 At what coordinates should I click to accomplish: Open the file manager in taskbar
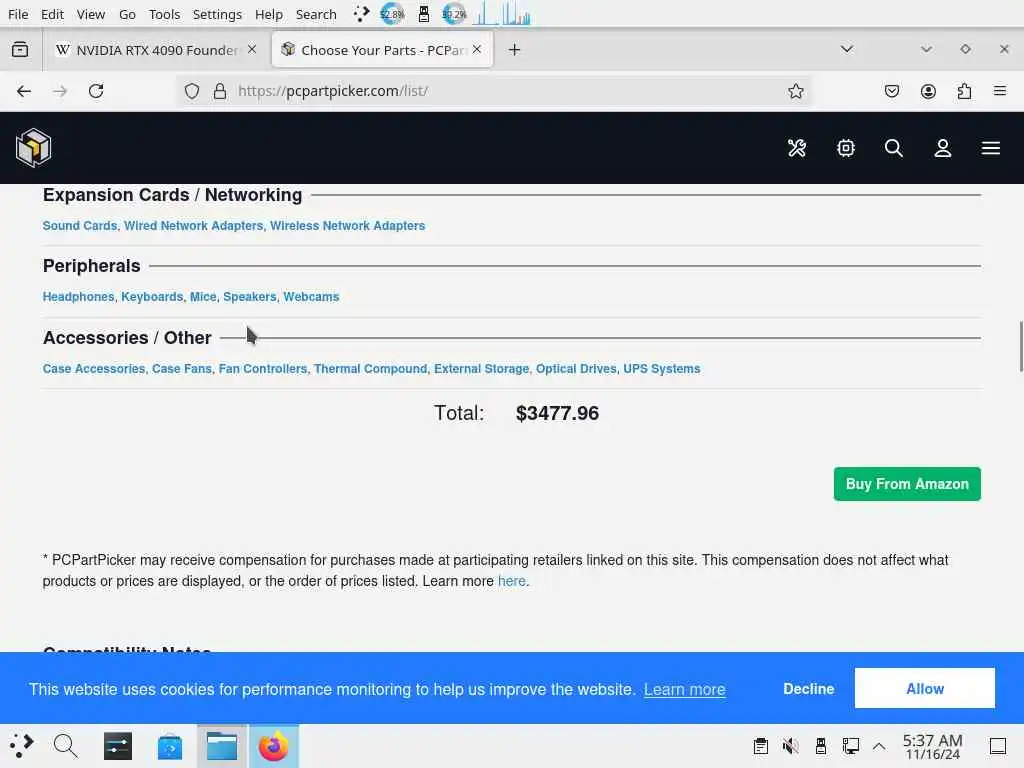[x=222, y=746]
